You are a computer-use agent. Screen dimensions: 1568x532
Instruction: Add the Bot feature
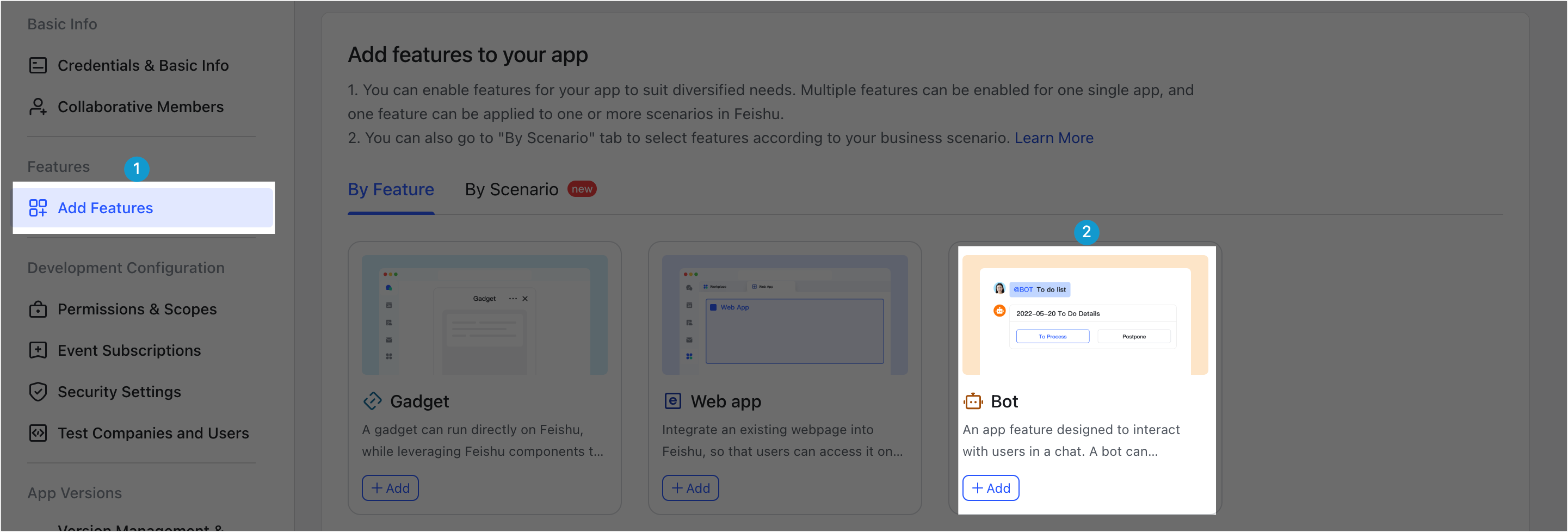[990, 487]
